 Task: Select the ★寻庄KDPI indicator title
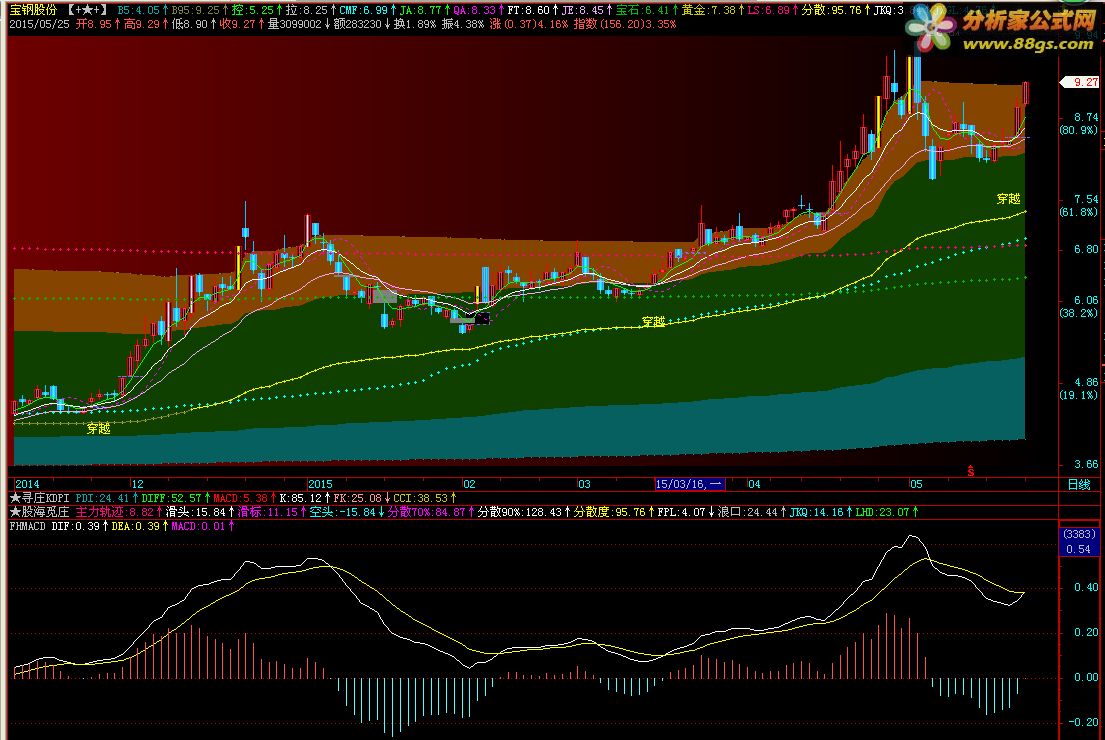click(x=39, y=498)
